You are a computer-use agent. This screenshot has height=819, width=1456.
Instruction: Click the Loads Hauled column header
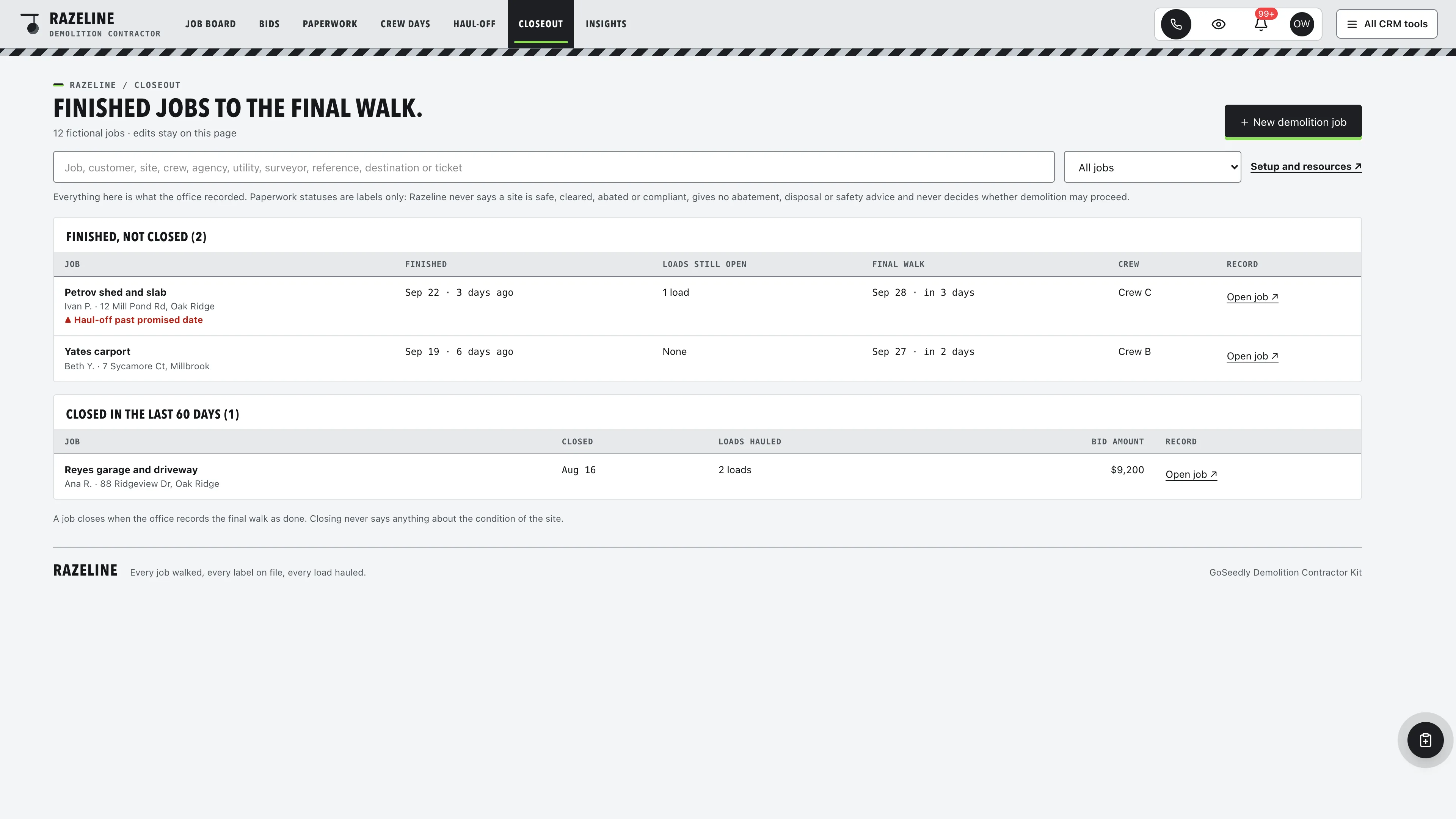coord(750,441)
